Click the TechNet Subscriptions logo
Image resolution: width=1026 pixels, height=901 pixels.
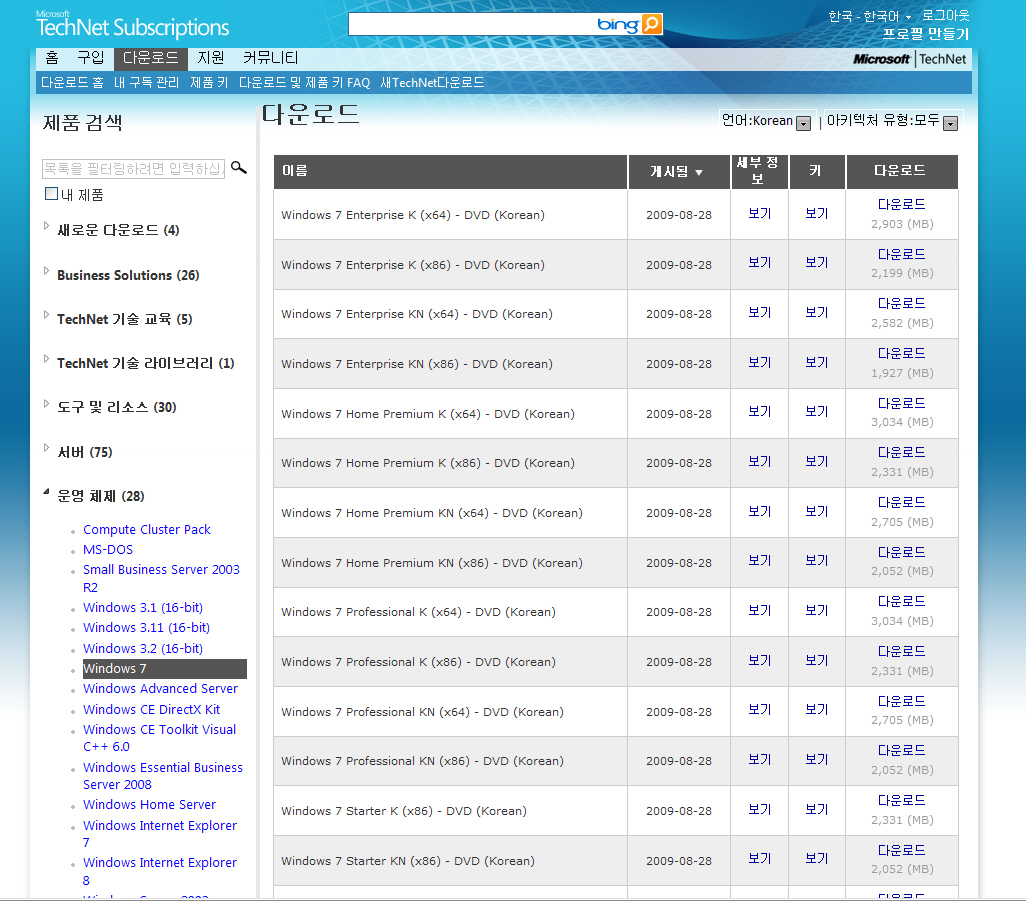pyautogui.click(x=132, y=25)
